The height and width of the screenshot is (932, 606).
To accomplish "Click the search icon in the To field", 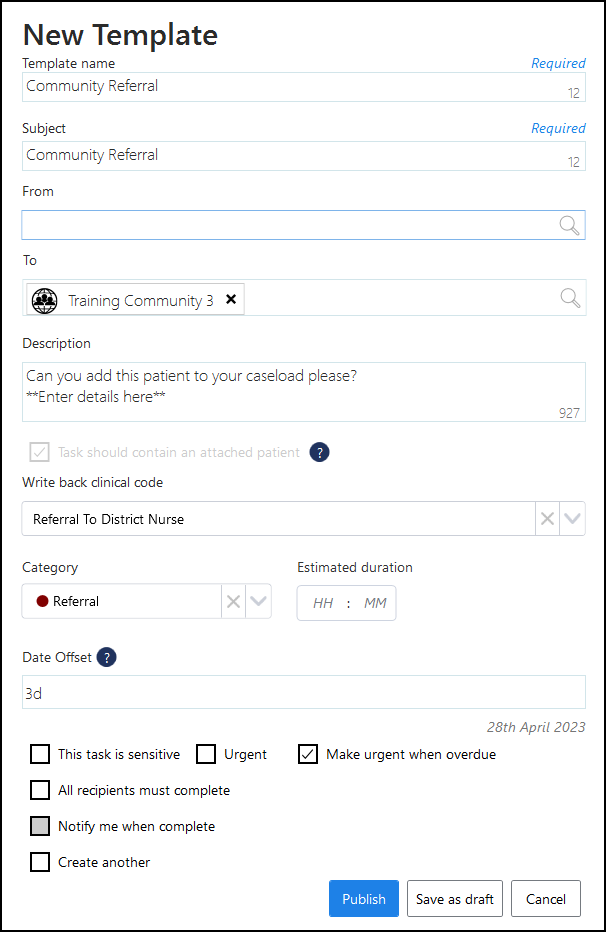I will tap(569, 298).
